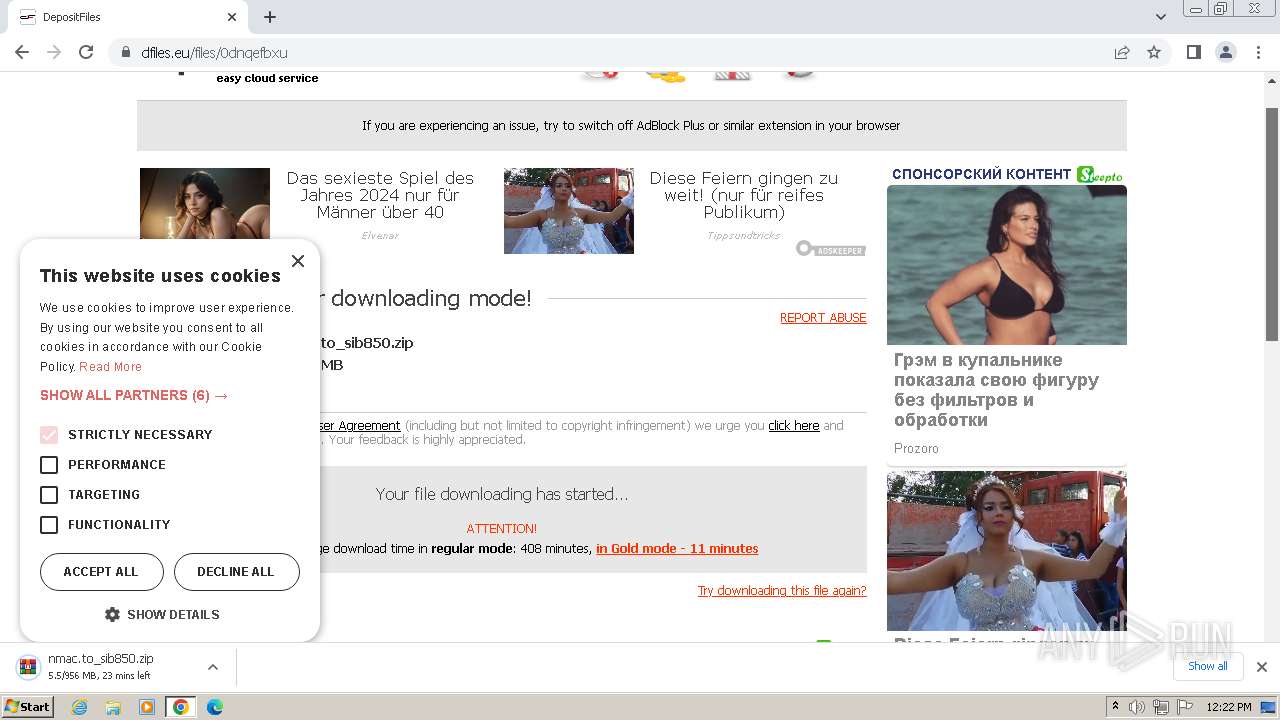Close the cookie consent popup
Viewport: 1280px width, 720px height.
tap(297, 261)
